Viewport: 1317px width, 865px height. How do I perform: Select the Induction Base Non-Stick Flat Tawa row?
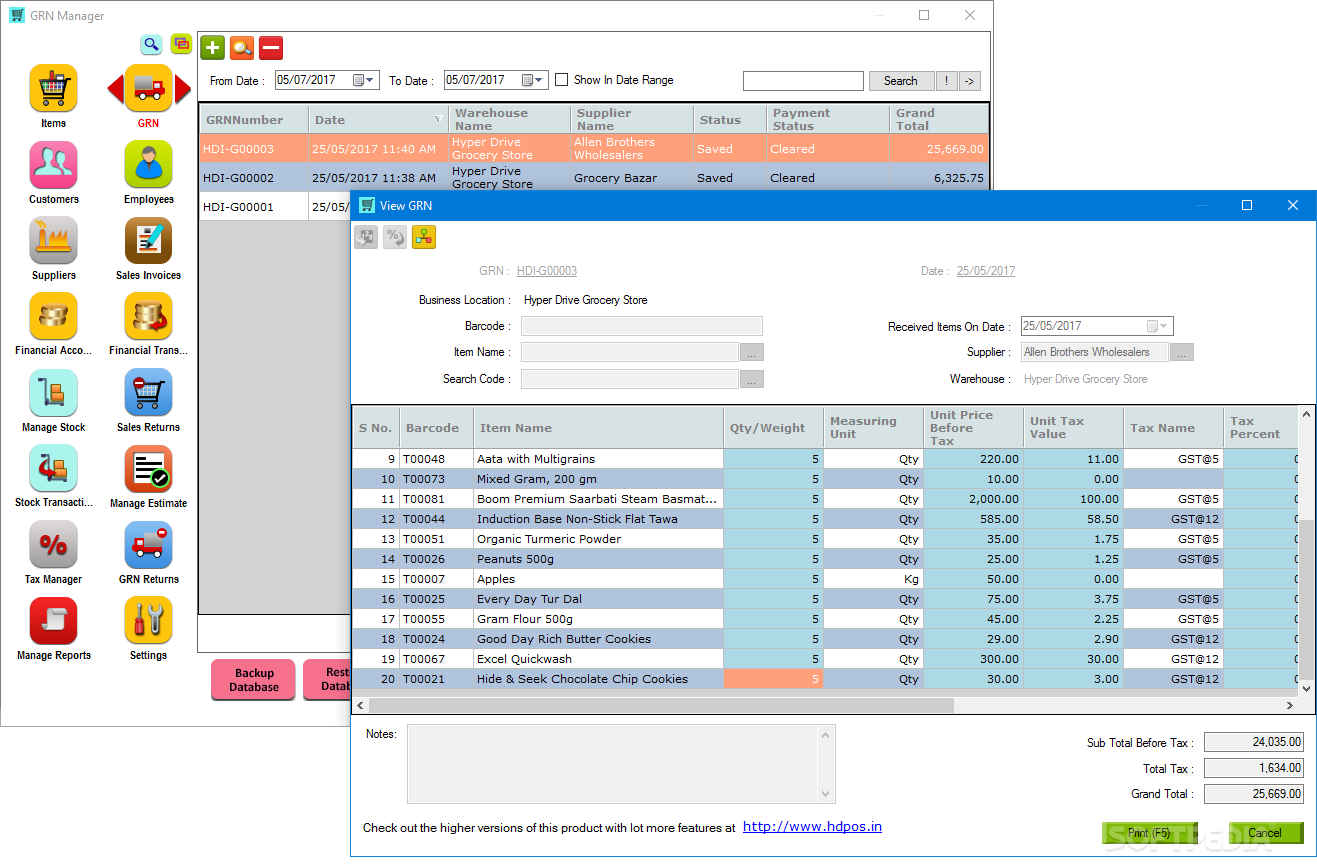pyautogui.click(x=825, y=519)
